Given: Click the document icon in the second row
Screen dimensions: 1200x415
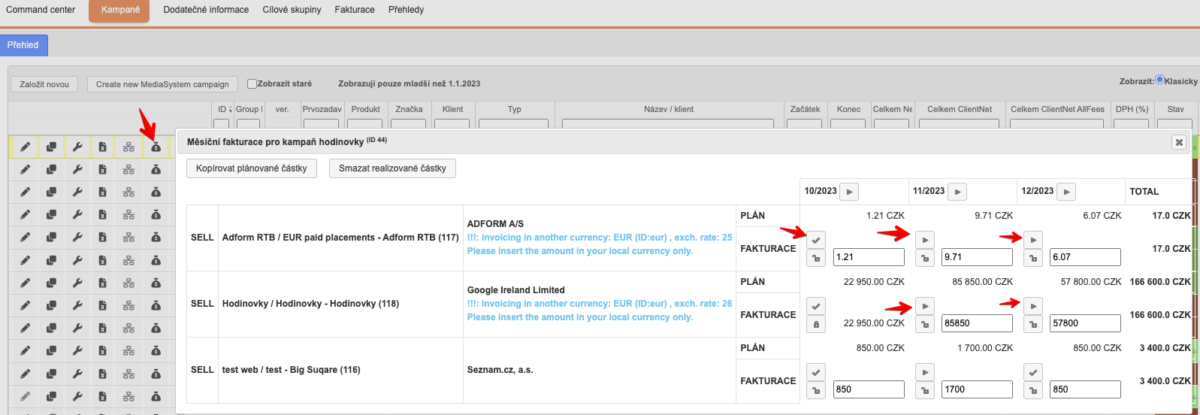Looking at the screenshot, I should [102, 171].
